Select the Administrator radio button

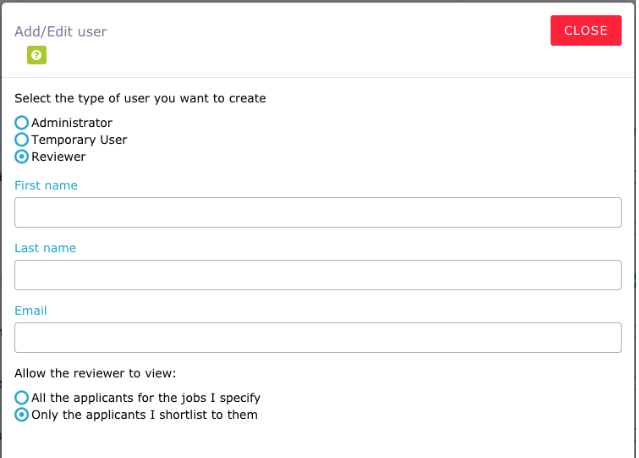[22, 123]
